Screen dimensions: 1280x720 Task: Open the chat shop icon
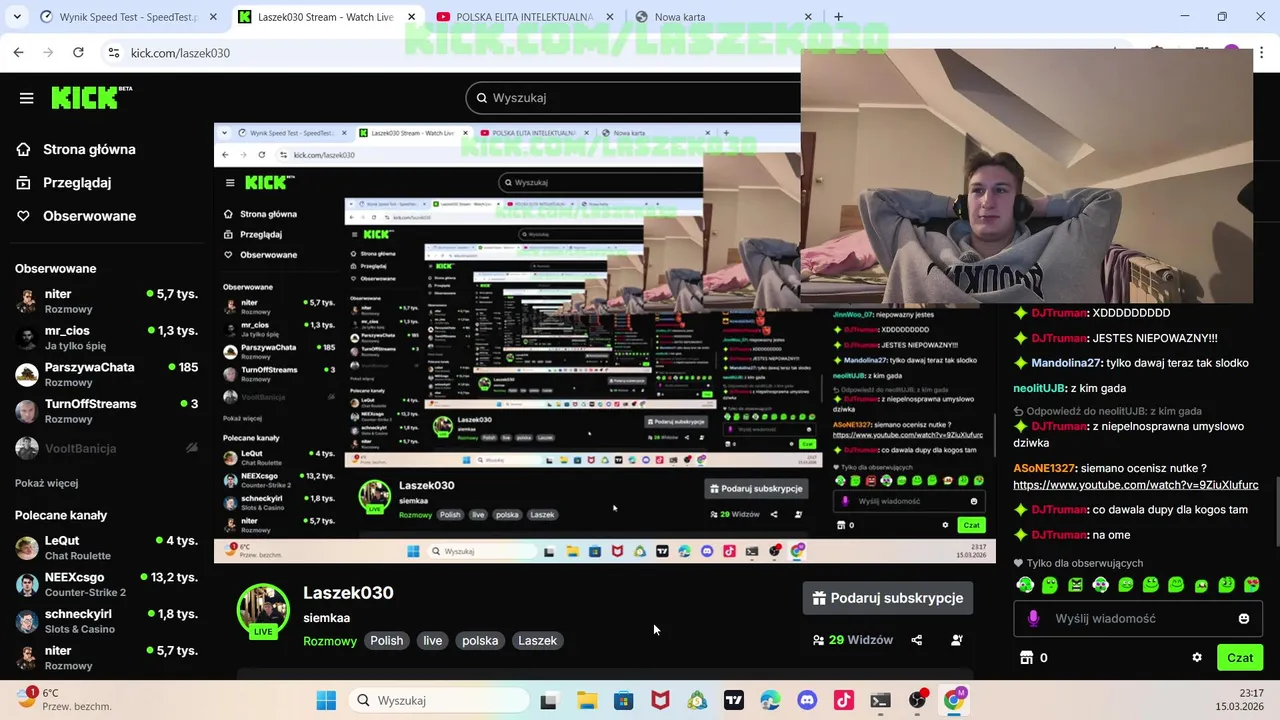click(x=1025, y=658)
